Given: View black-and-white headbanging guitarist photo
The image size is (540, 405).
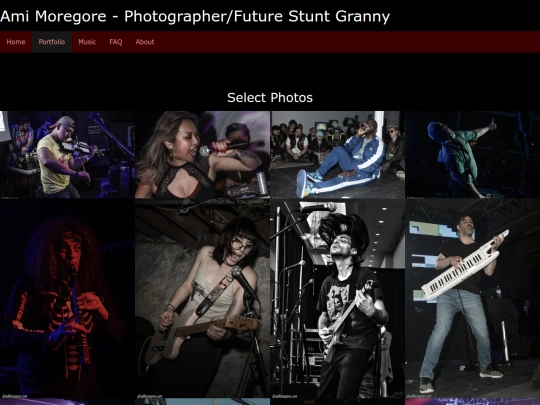Looking at the screenshot, I should click(x=338, y=299).
